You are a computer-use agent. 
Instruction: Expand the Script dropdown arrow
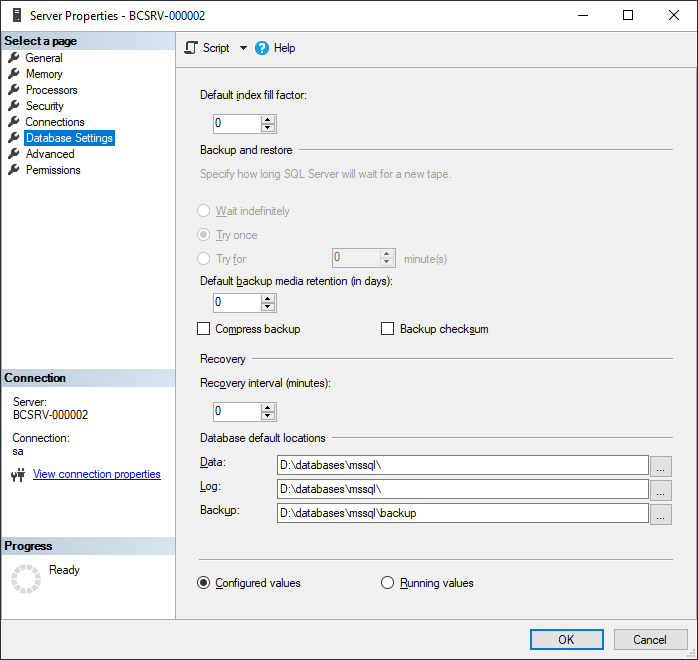(x=243, y=48)
